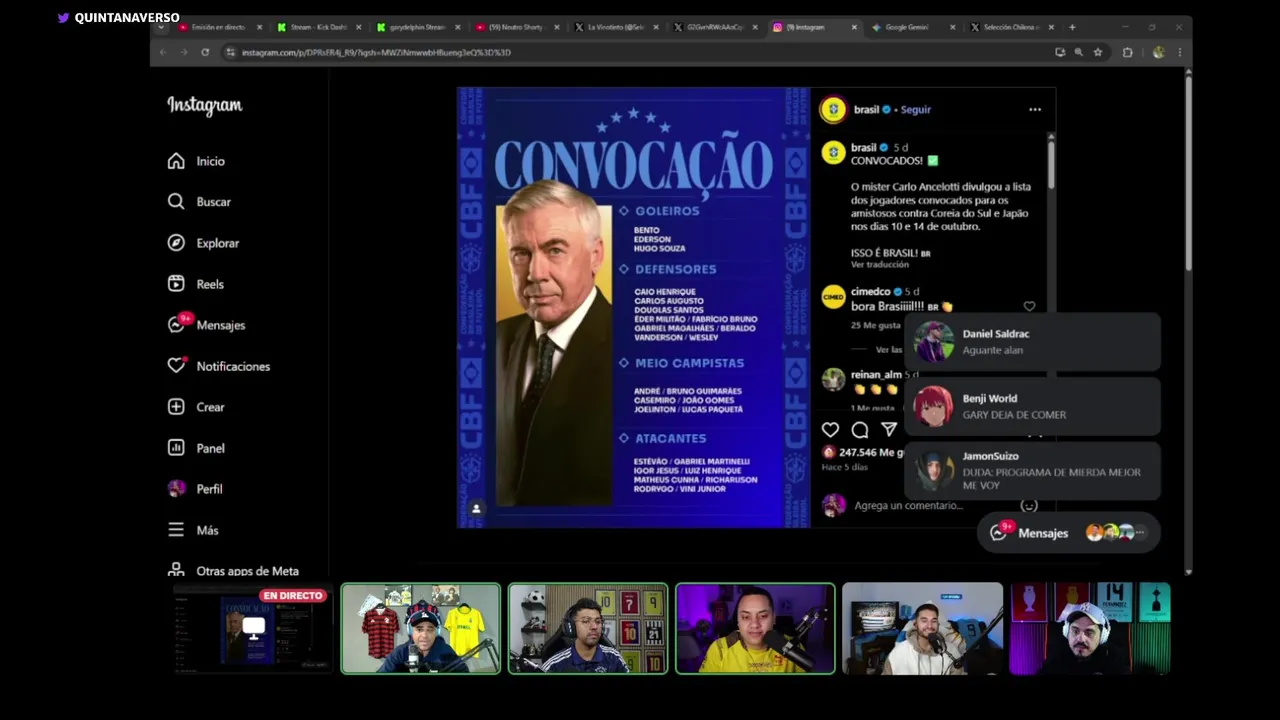Image resolution: width=1280 pixels, height=720 pixels.
Task: Switch to the La Vinotinto X tab
Action: tap(617, 27)
